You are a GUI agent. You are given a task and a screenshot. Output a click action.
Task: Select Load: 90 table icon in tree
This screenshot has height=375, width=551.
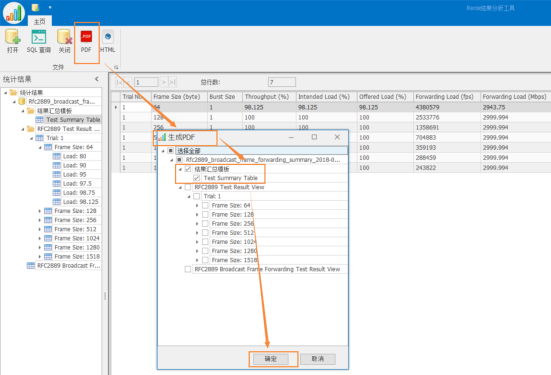coord(57,166)
